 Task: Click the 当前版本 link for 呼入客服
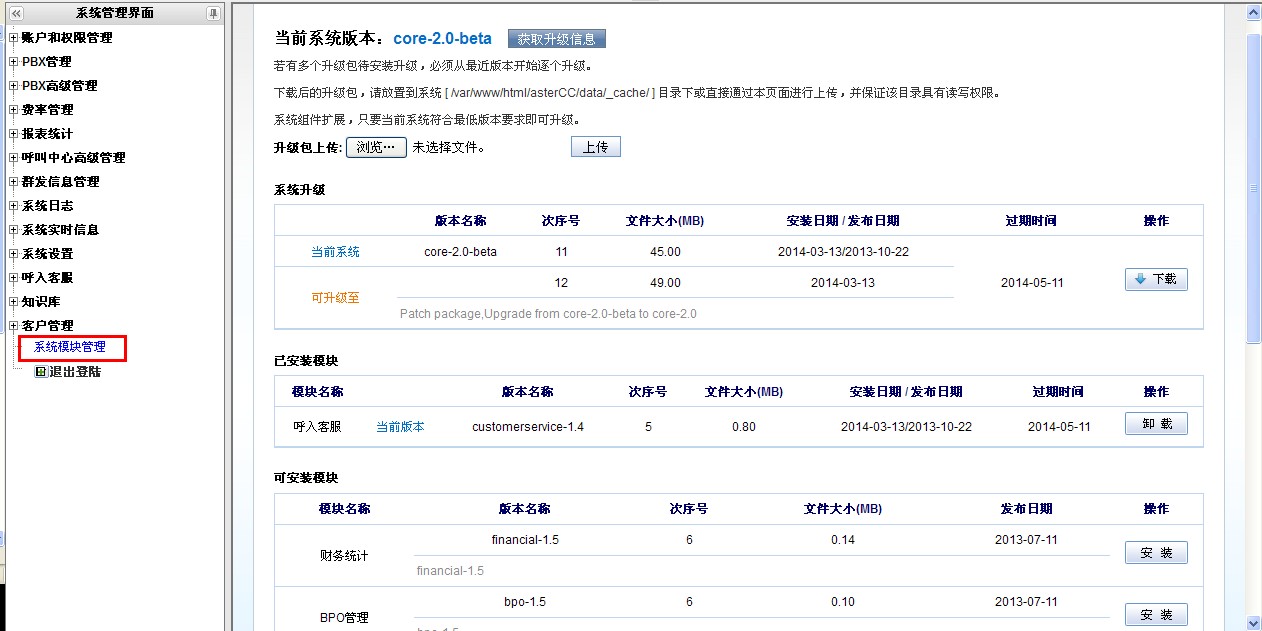400,427
